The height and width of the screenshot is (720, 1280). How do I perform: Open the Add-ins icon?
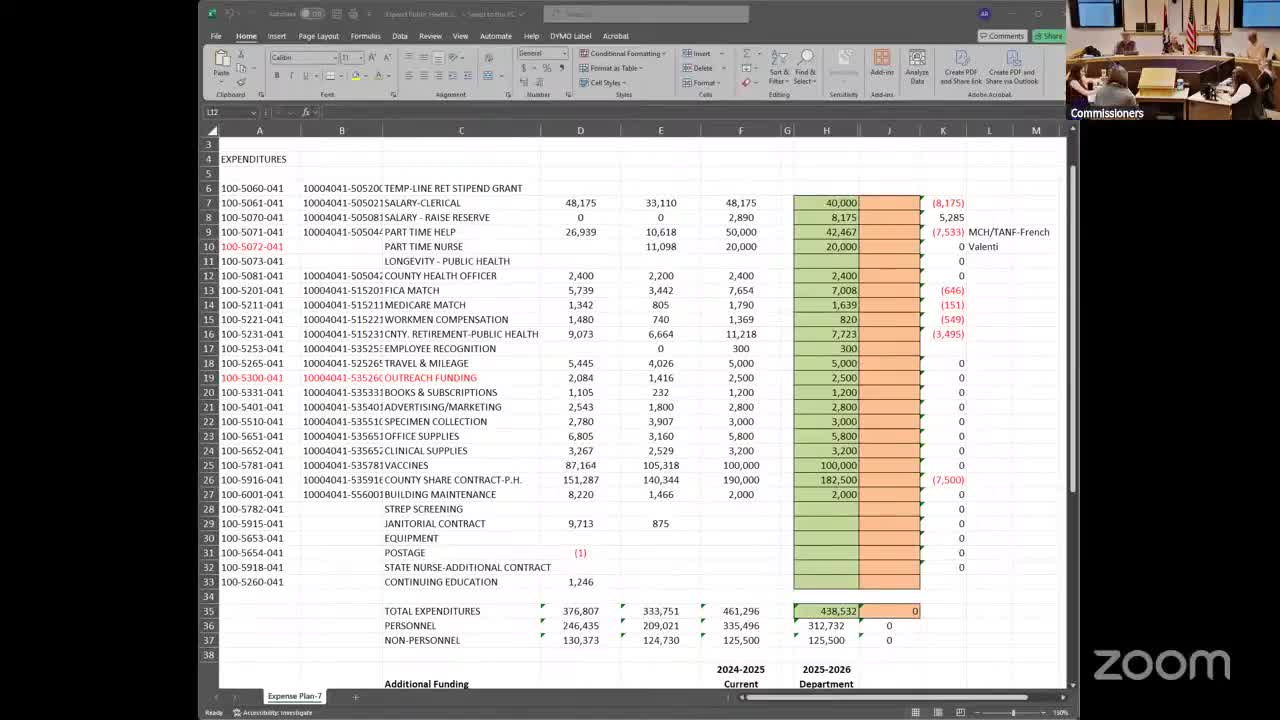point(882,62)
